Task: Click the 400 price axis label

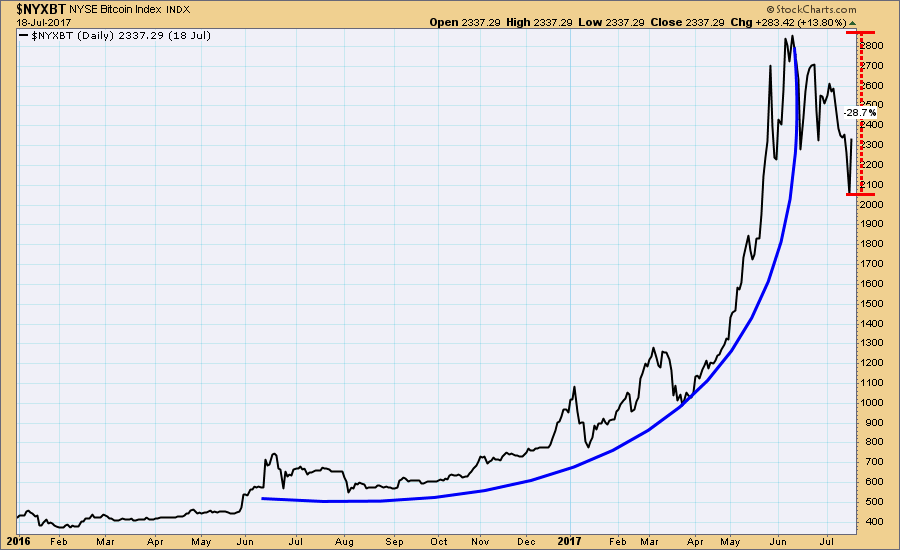Action: coord(874,521)
